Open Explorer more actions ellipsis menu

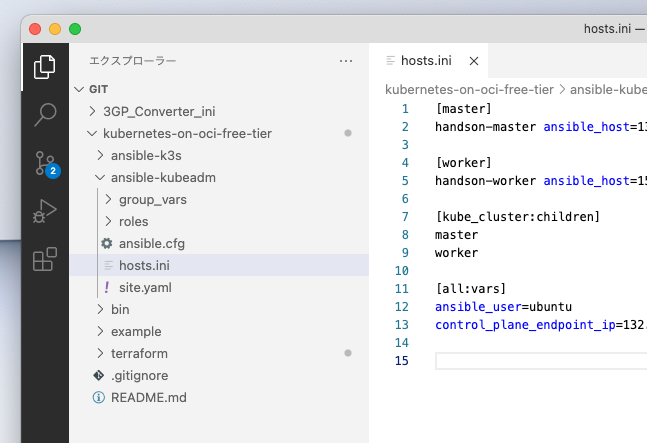(x=346, y=61)
